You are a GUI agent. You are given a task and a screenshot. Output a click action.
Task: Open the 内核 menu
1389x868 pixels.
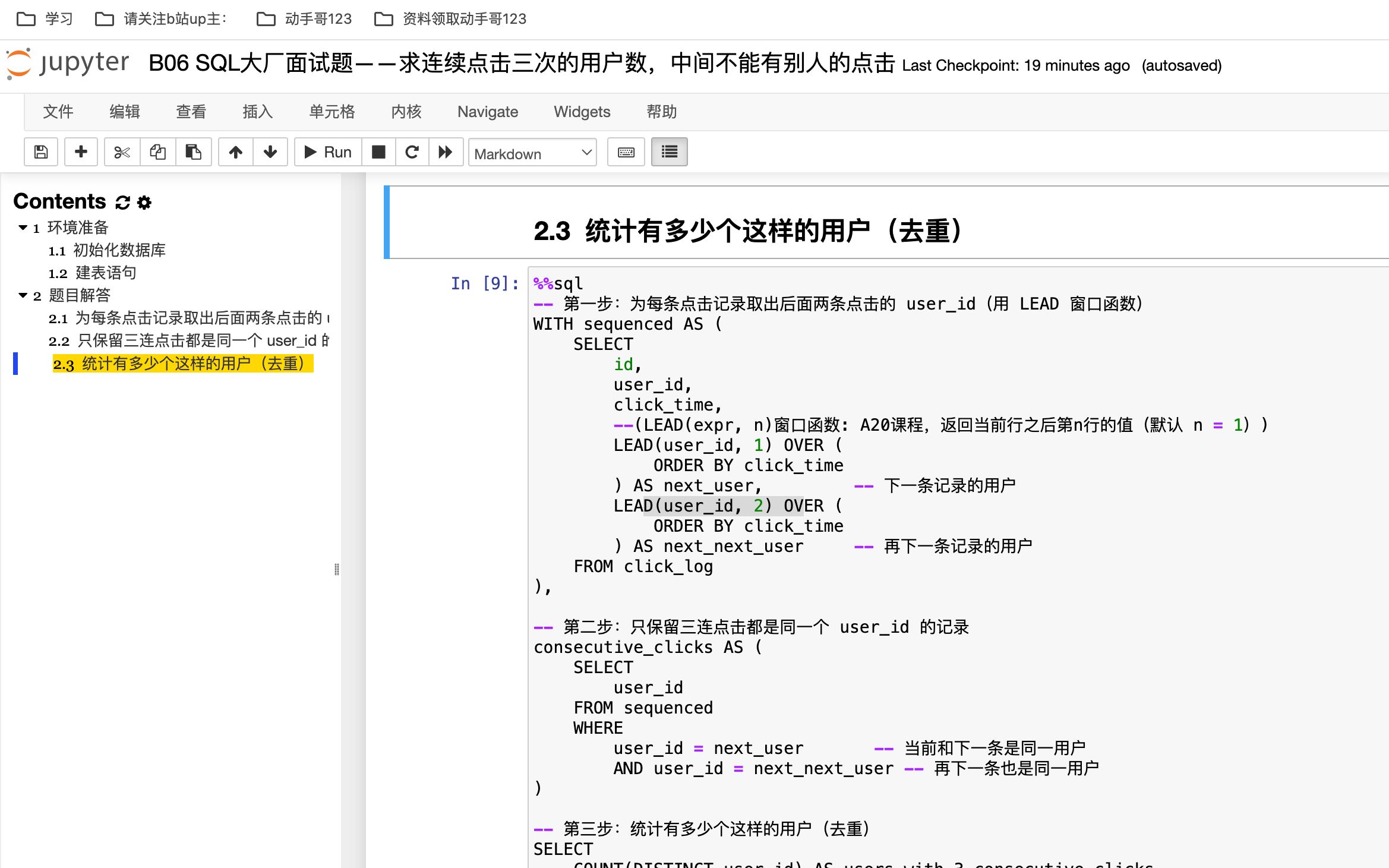406,112
